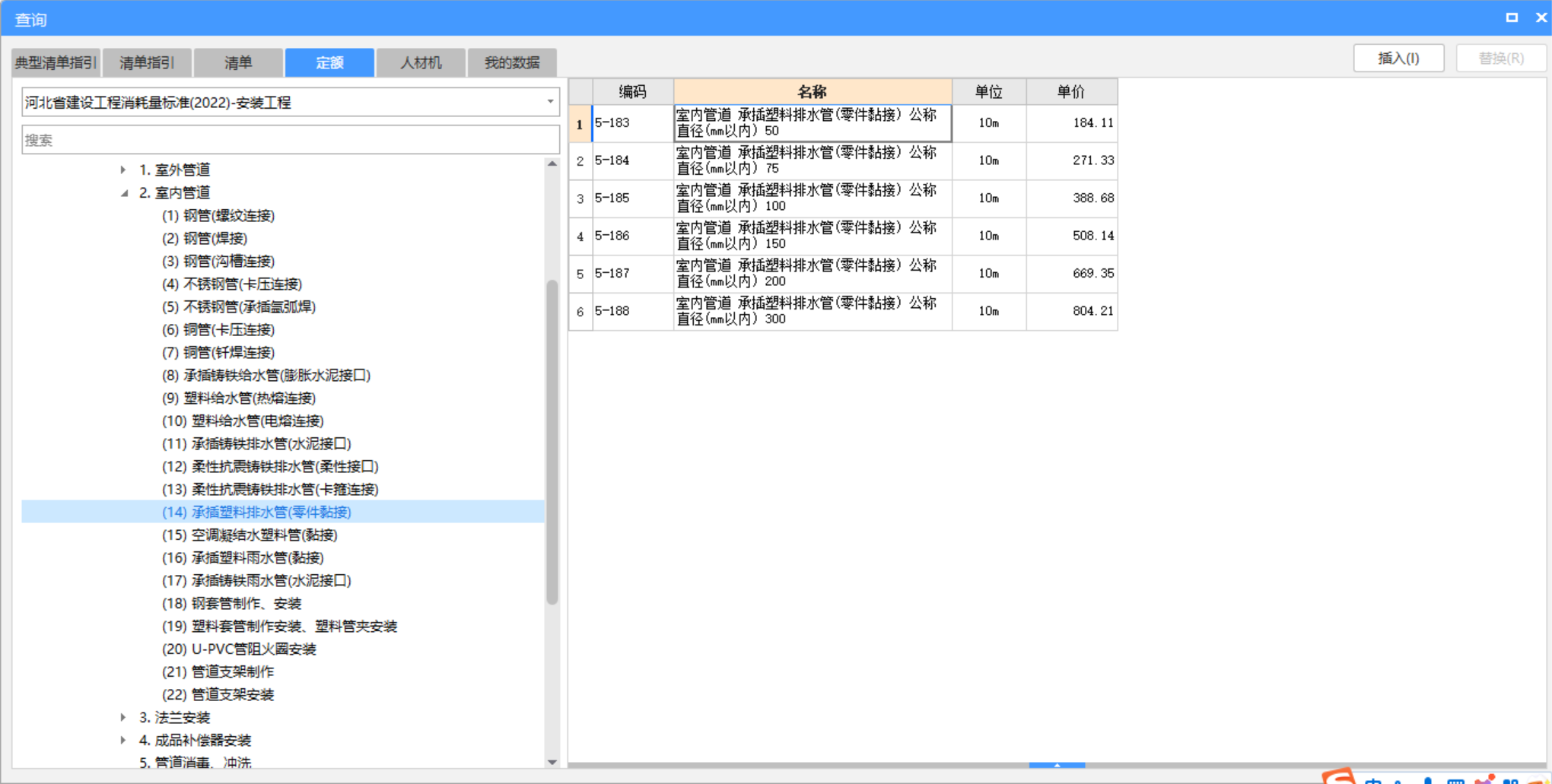Select quota code 5-186
This screenshot has height=784, width=1552.
coord(632,236)
